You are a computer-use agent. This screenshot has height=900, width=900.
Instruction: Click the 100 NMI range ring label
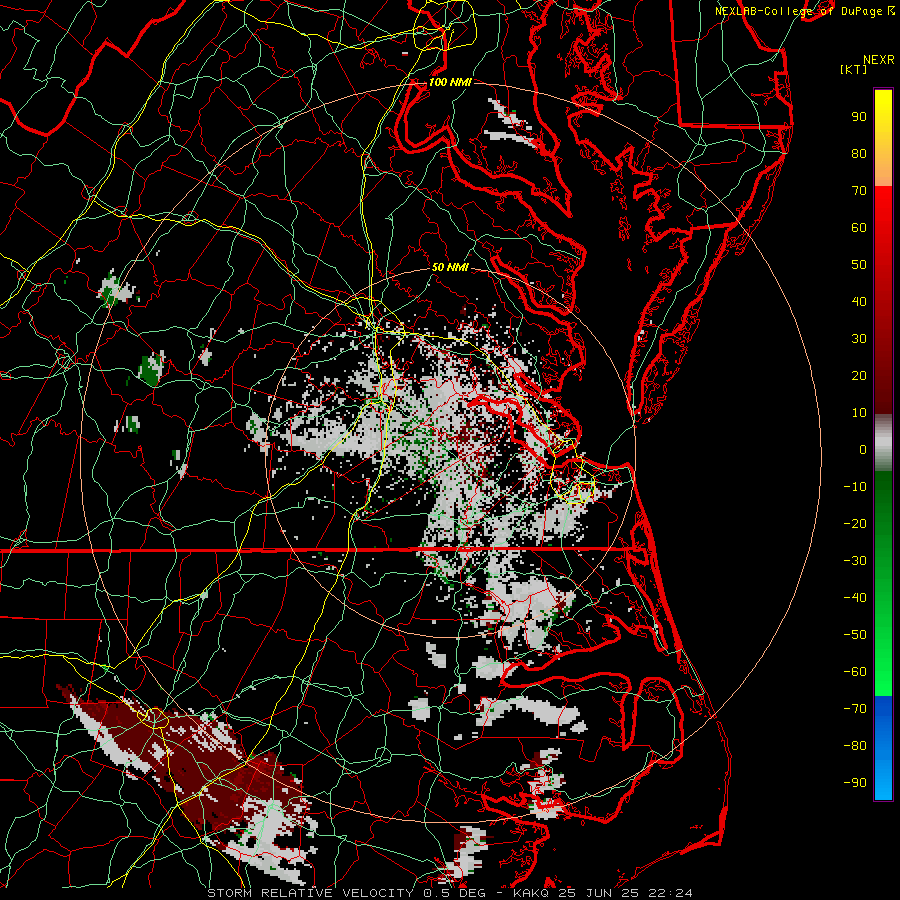click(x=450, y=82)
